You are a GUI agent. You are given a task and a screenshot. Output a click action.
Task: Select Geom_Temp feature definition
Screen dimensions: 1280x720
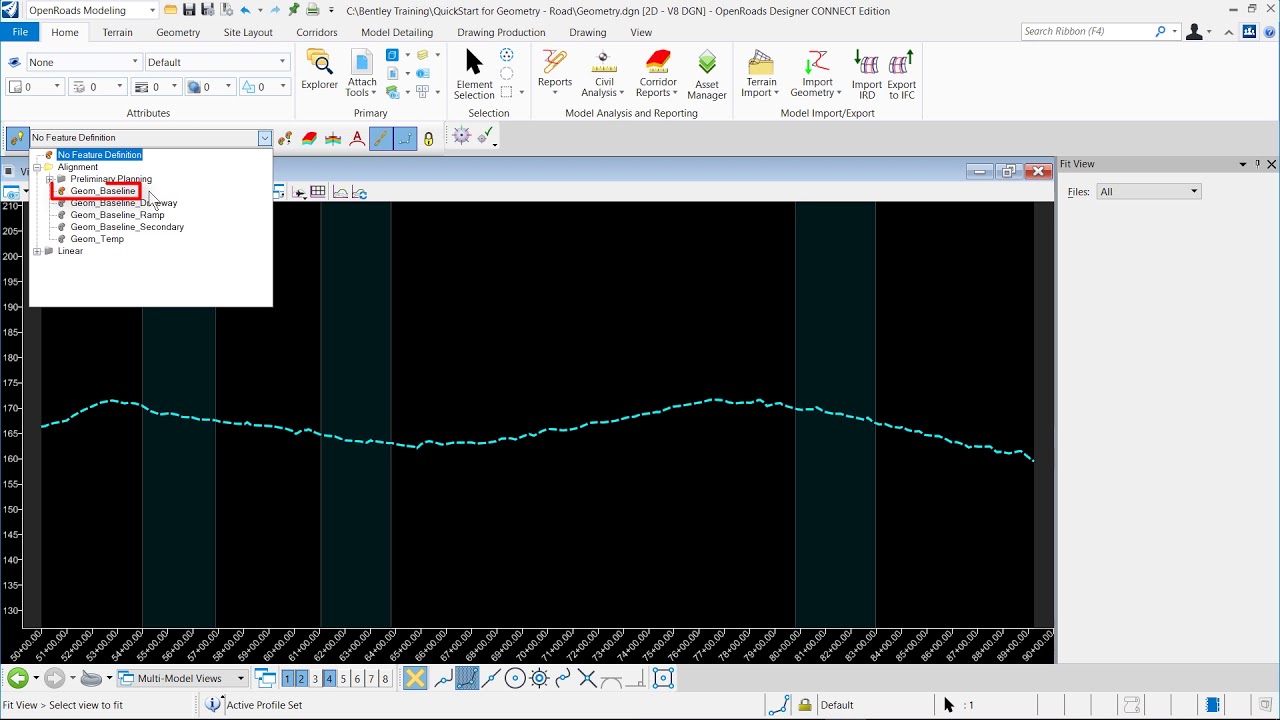pyautogui.click(x=97, y=239)
